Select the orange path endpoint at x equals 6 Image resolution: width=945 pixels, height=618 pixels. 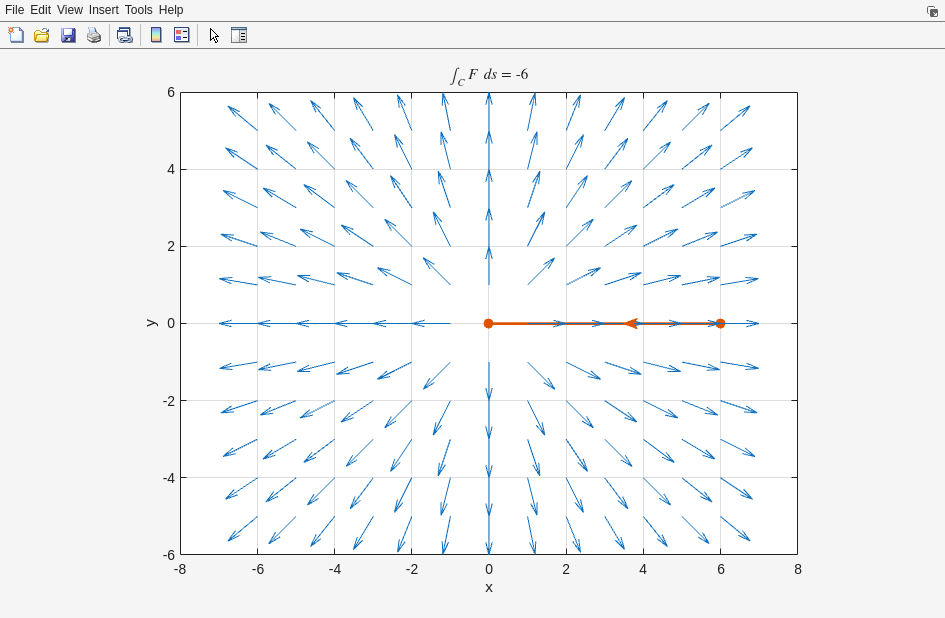720,323
